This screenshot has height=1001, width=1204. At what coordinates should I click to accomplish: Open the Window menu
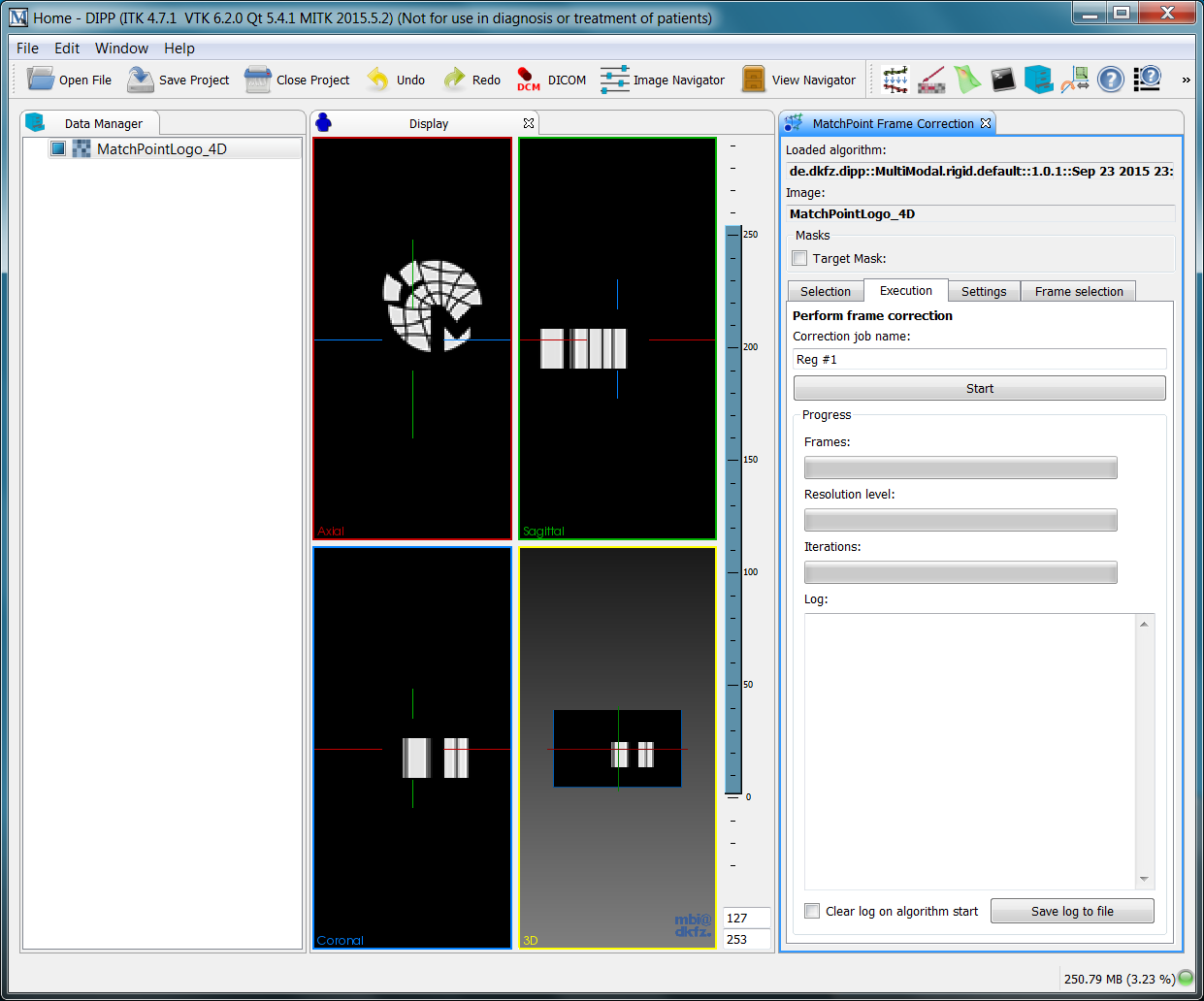[x=121, y=48]
